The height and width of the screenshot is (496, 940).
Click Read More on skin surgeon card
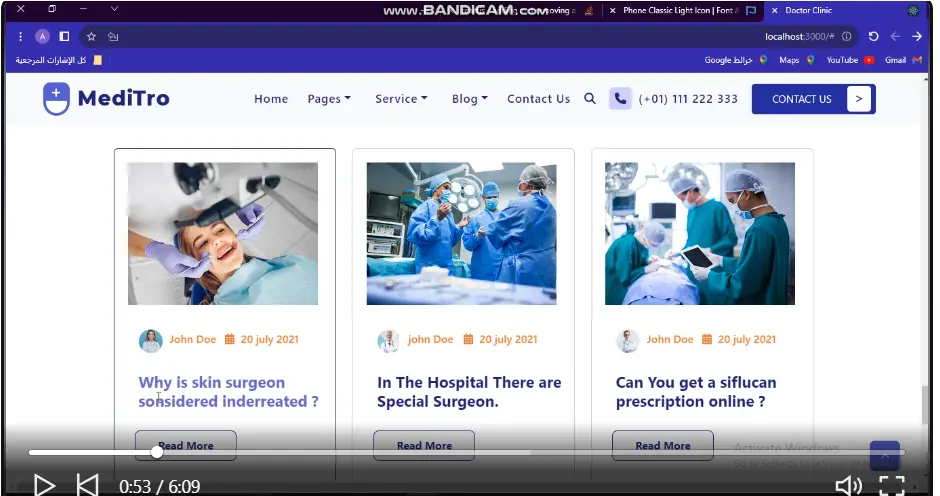tap(185, 446)
